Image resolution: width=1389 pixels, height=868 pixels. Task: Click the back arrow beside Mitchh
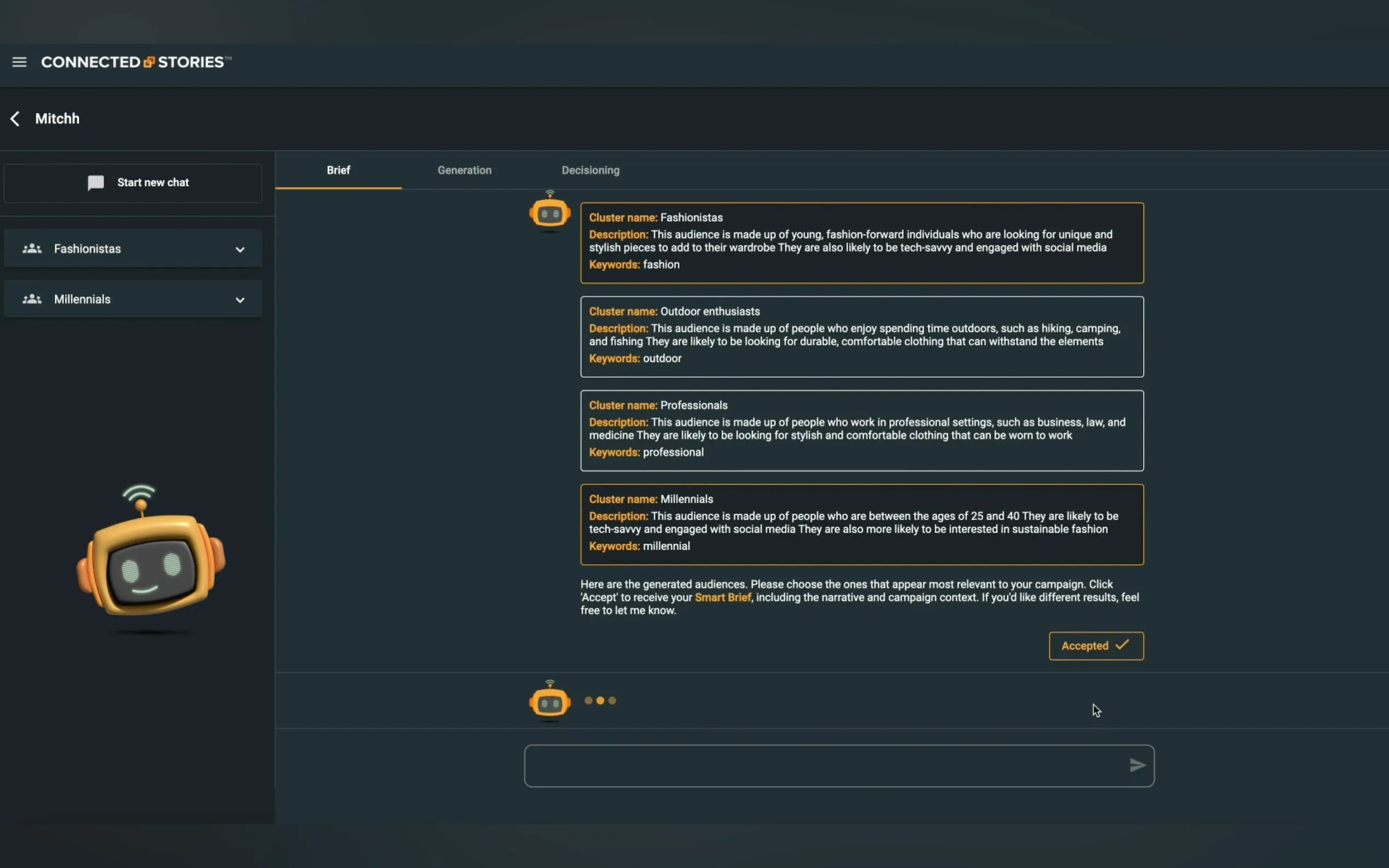(x=15, y=119)
